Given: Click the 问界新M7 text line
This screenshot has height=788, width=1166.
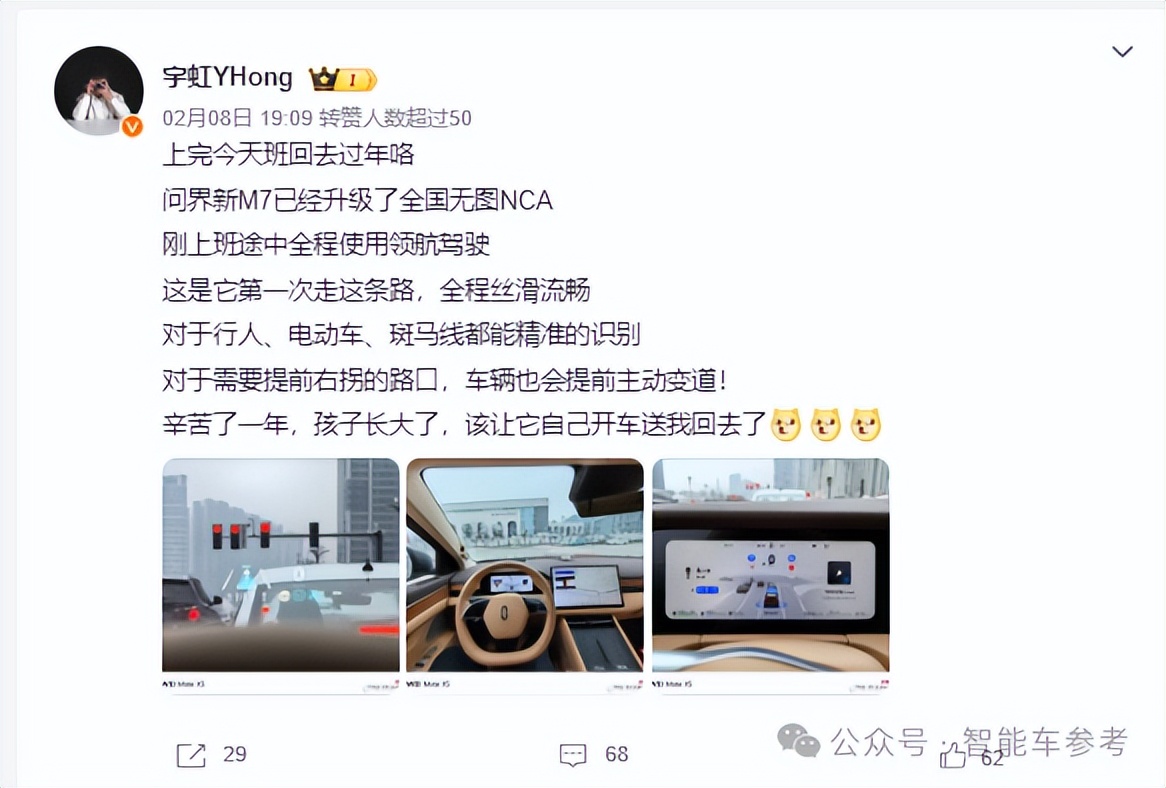Looking at the screenshot, I should click(358, 200).
